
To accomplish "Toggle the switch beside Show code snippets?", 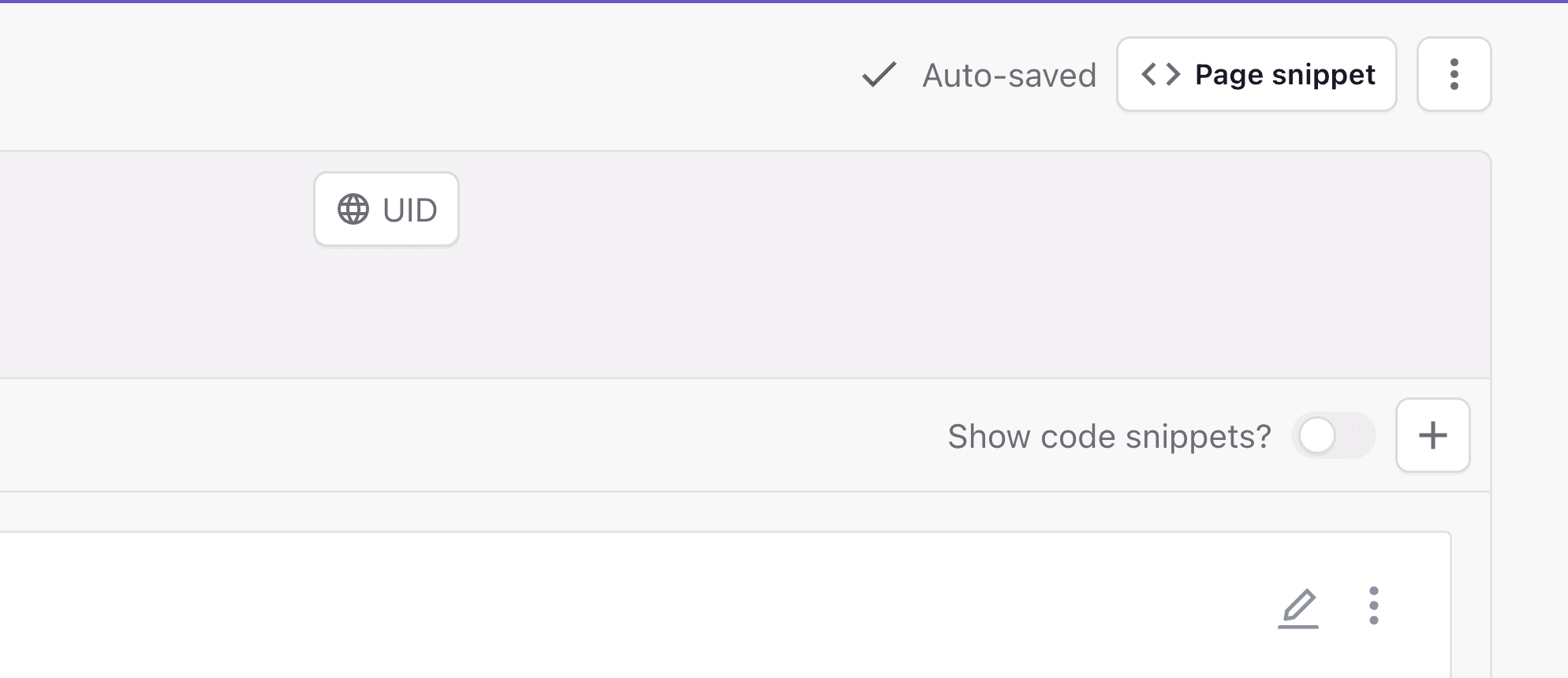I will tap(1334, 435).
